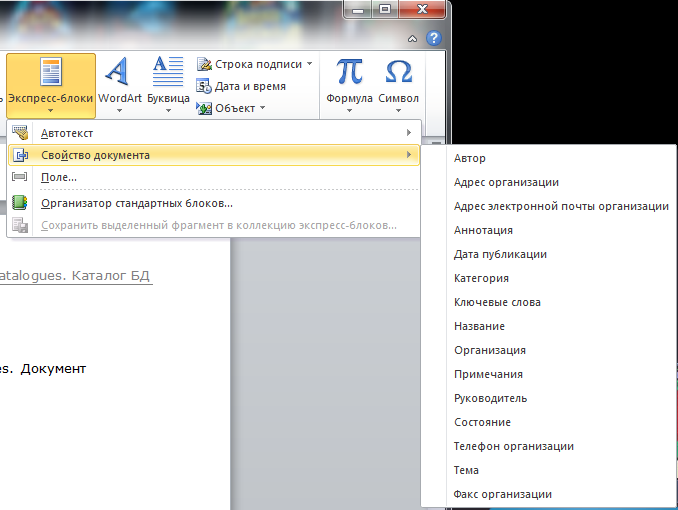Click the Строка подписи icon
The image size is (678, 510).
tap(204, 64)
